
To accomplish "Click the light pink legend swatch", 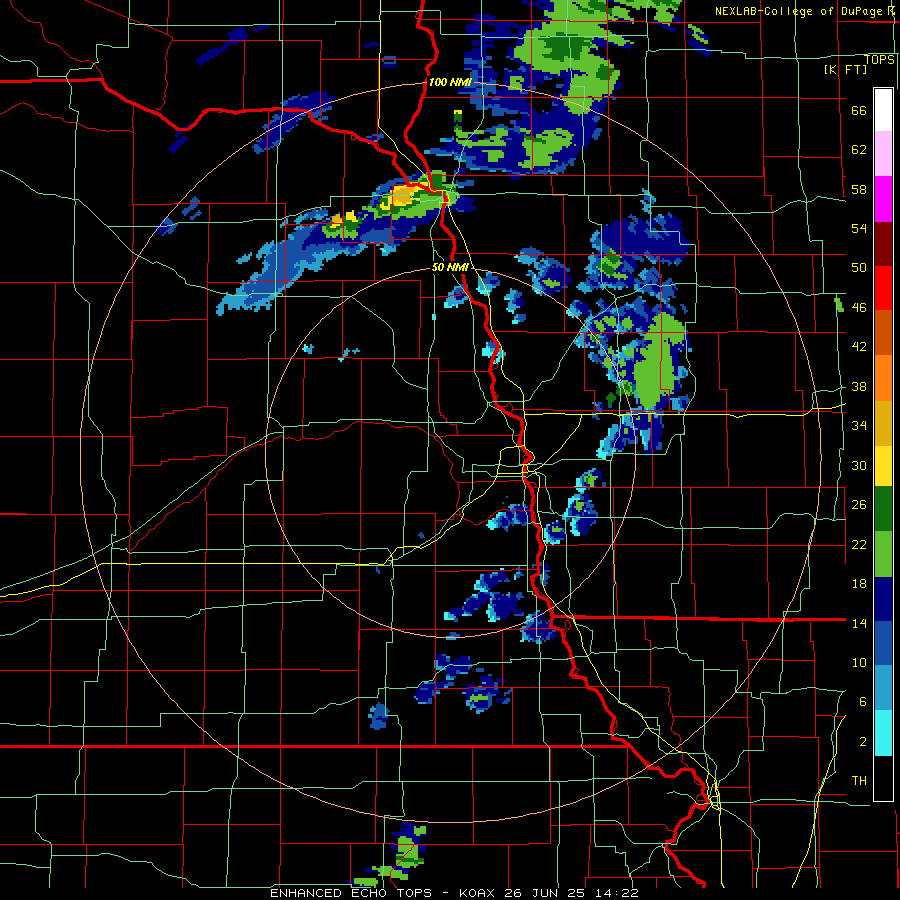I will pyautogui.click(x=883, y=154).
